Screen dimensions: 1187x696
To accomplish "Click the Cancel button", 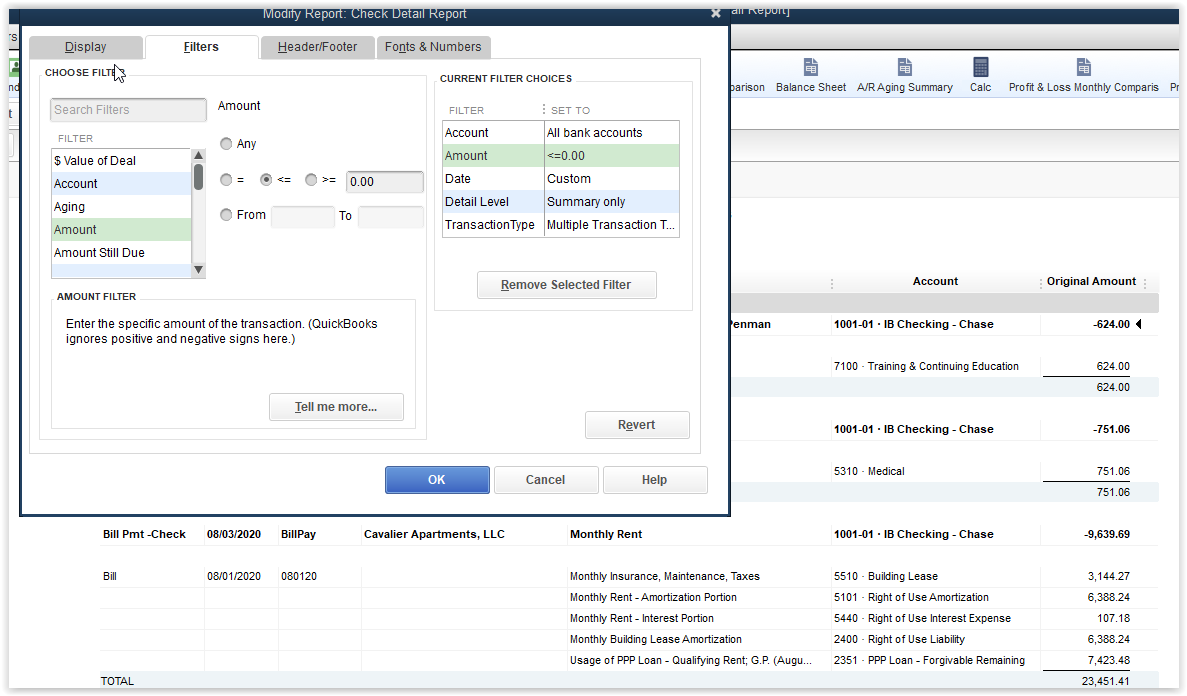I will coord(546,479).
